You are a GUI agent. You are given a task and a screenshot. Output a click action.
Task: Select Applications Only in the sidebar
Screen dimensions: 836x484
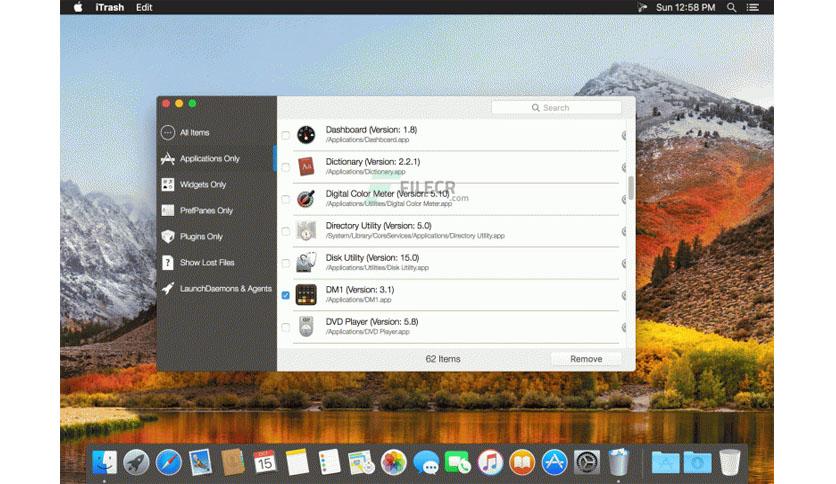click(x=200, y=158)
